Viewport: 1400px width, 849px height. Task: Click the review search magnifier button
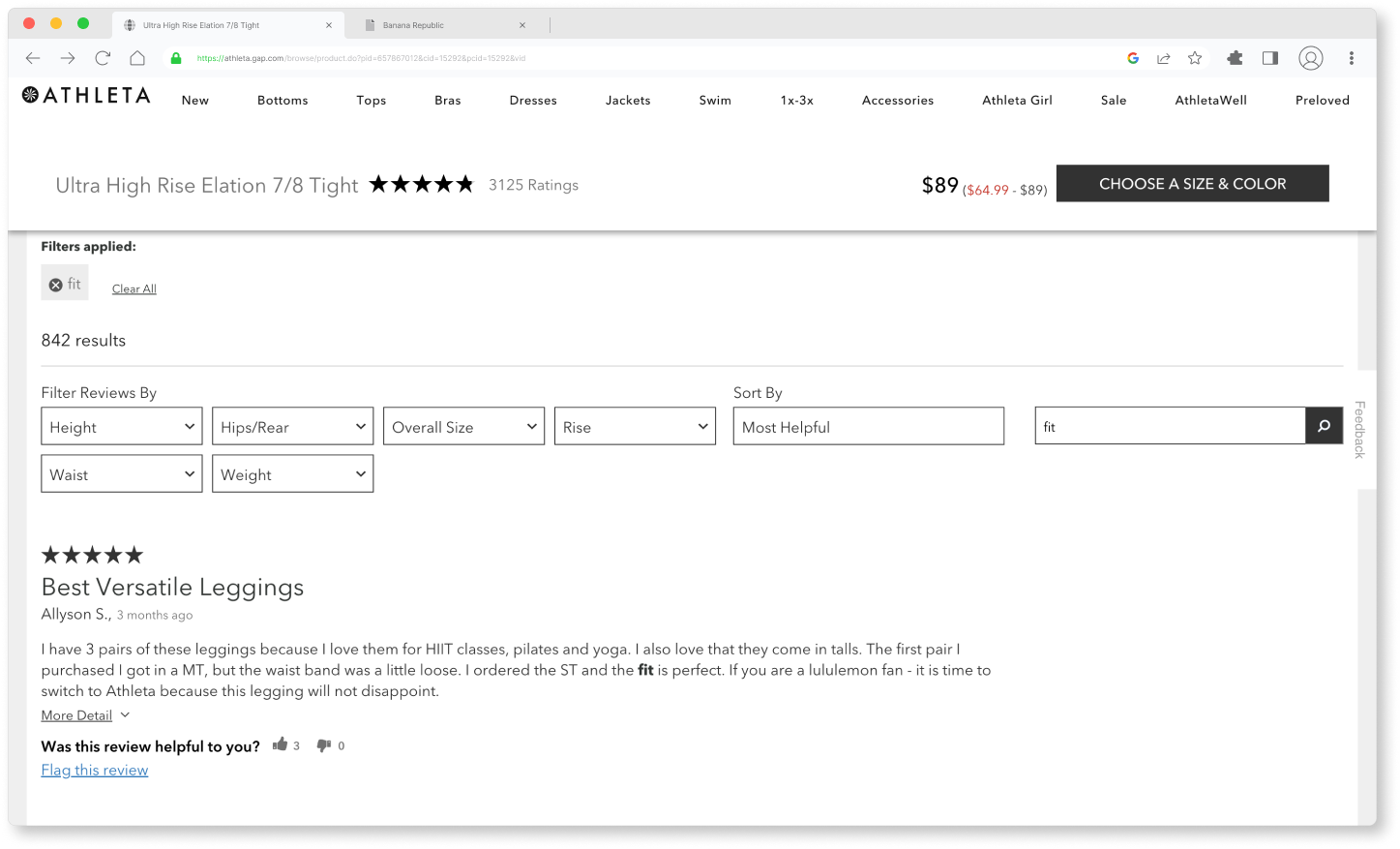click(1324, 426)
